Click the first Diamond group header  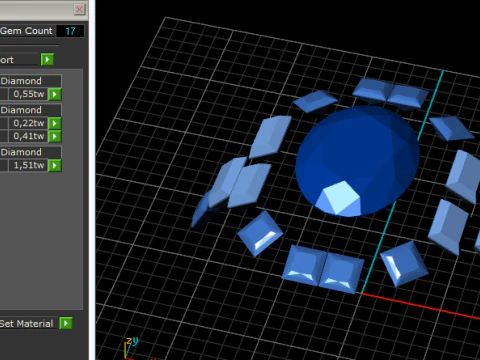pyautogui.click(x=31, y=81)
